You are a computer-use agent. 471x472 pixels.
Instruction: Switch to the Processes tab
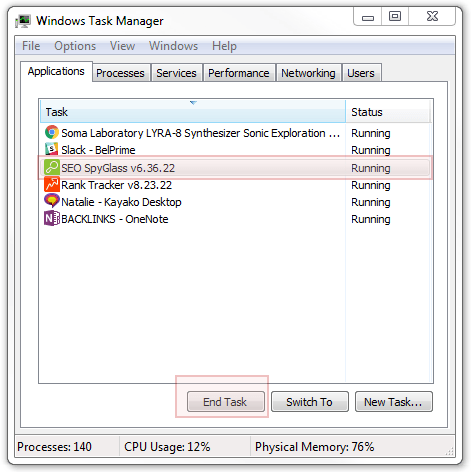pyautogui.click(x=120, y=73)
